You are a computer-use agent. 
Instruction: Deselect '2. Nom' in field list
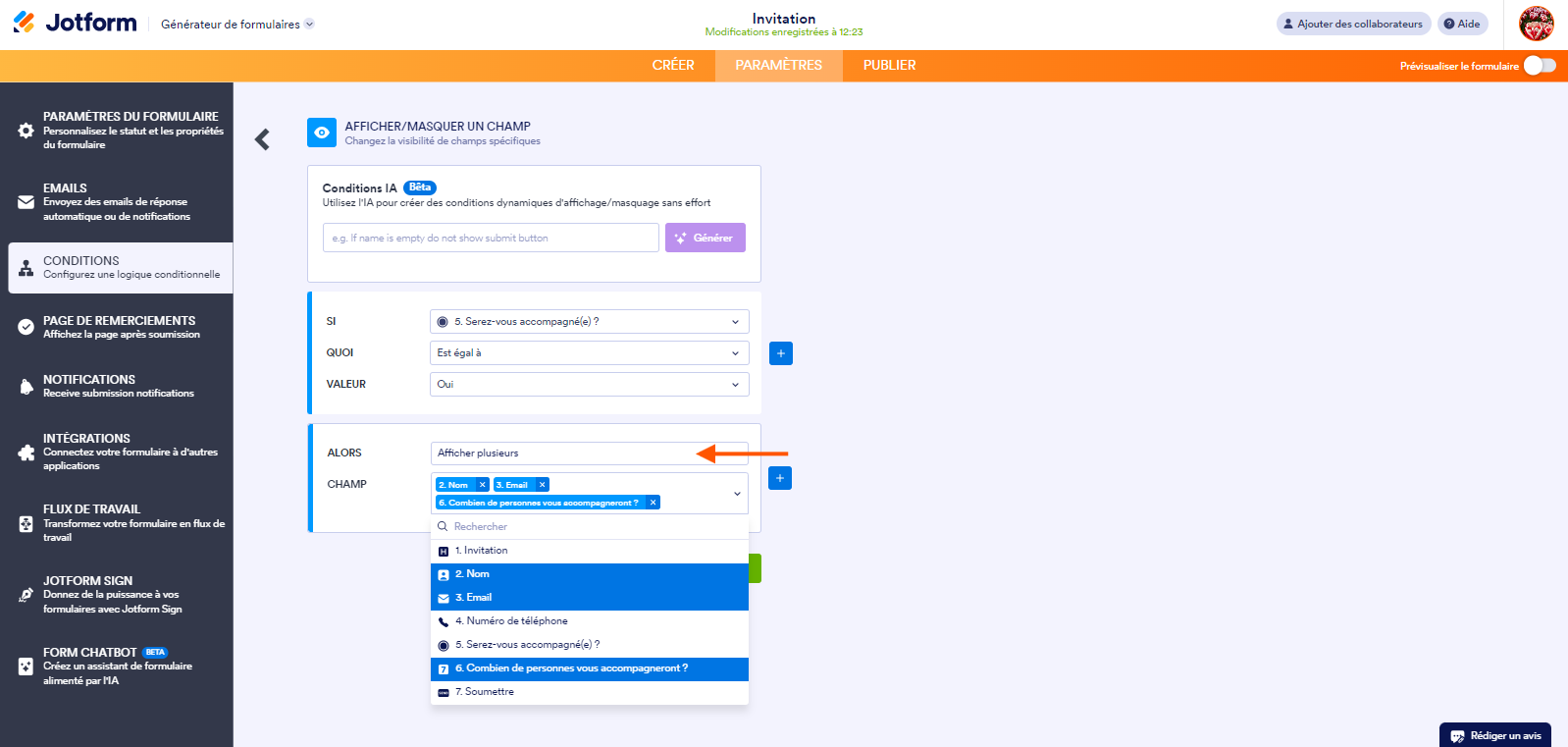(x=589, y=574)
